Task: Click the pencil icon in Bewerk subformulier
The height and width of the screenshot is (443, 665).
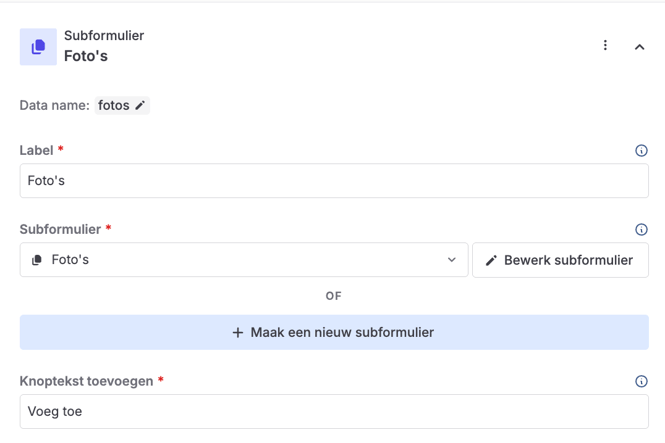Action: click(491, 261)
